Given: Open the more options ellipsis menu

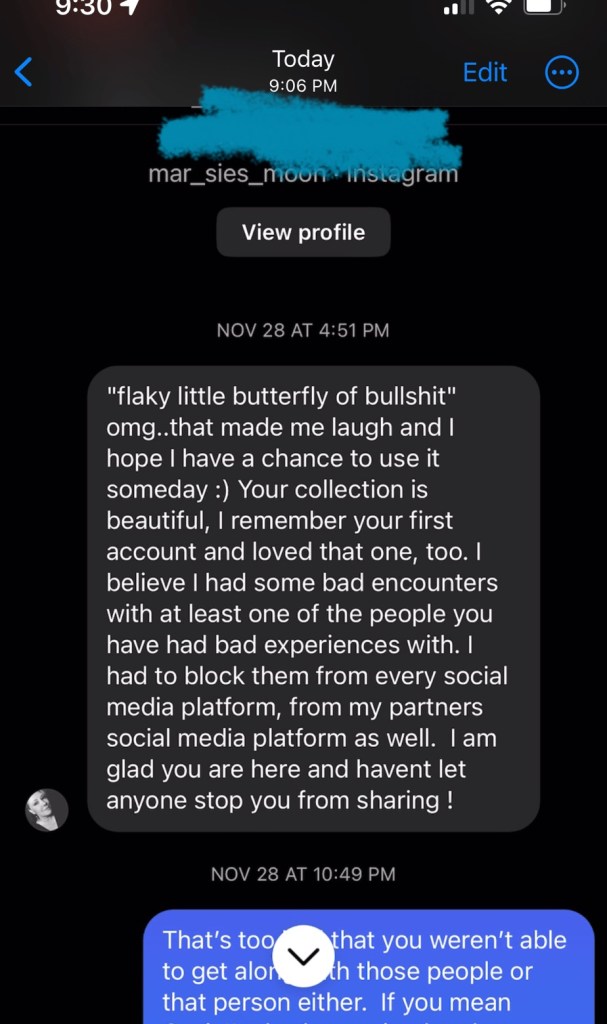Looking at the screenshot, I should pyautogui.click(x=562, y=72).
